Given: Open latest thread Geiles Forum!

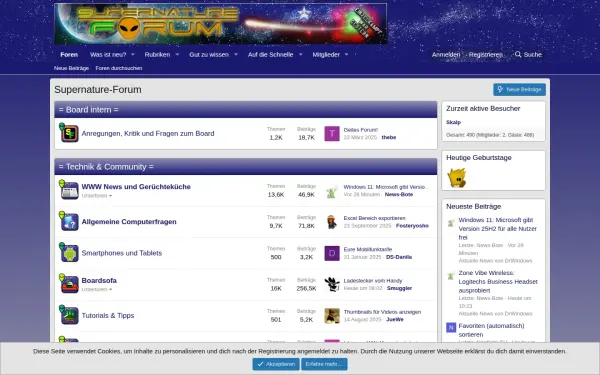Looking at the screenshot, I should coord(360,130).
